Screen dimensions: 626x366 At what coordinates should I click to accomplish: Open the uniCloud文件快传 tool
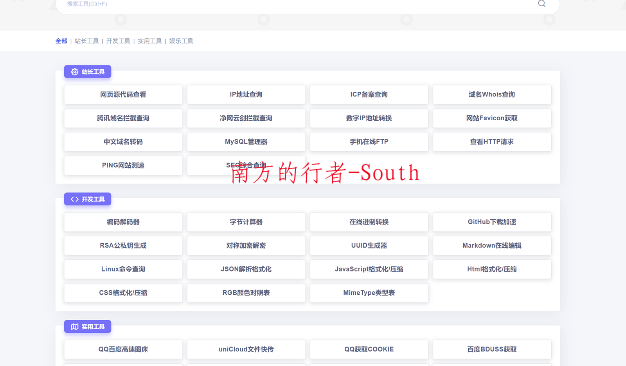point(246,349)
